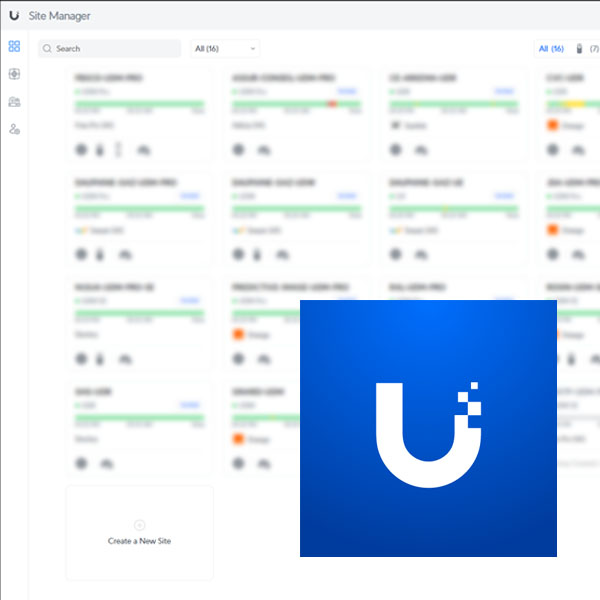Click the Site Manager title text

pyautogui.click(x=59, y=16)
